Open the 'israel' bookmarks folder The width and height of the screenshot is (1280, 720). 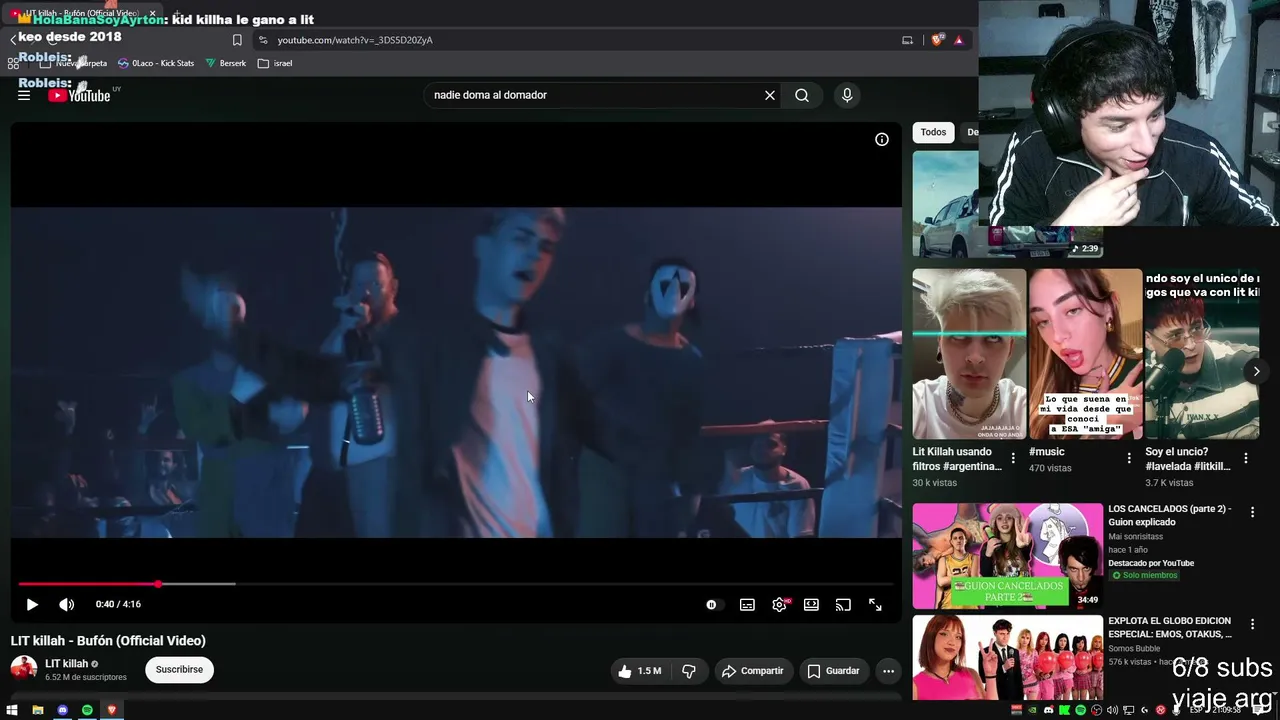pyautogui.click(x=275, y=63)
